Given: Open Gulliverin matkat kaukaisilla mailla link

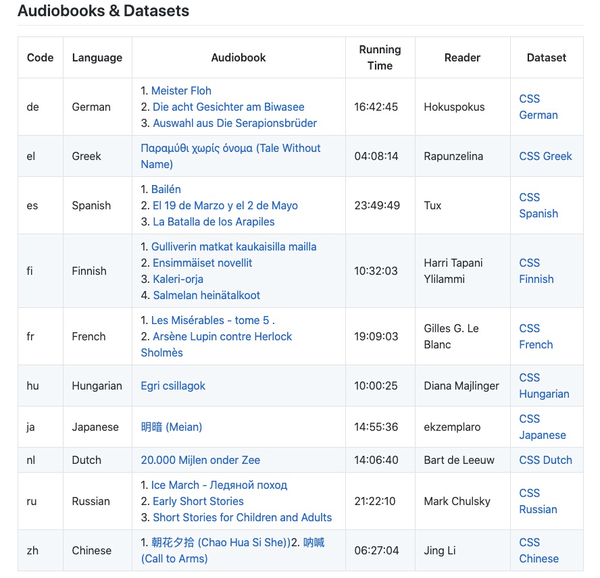Looking at the screenshot, I should [x=234, y=247].
